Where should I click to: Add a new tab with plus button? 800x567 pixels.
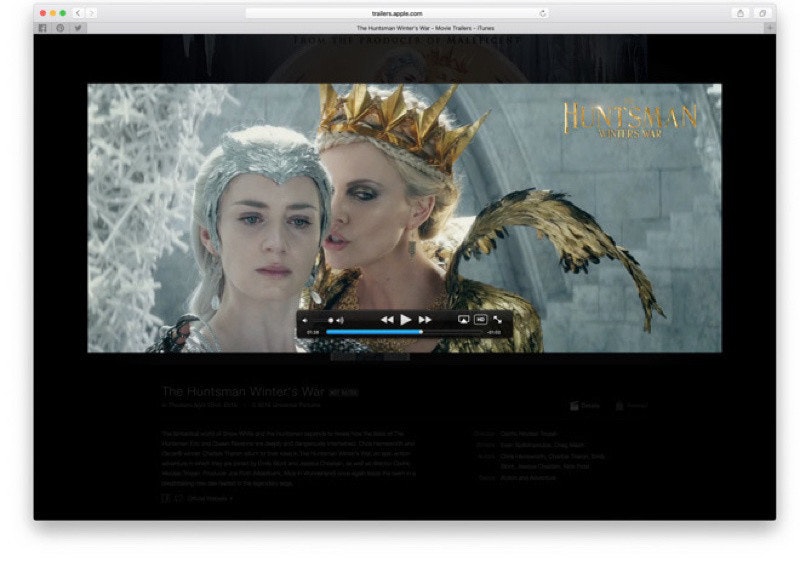(x=770, y=28)
